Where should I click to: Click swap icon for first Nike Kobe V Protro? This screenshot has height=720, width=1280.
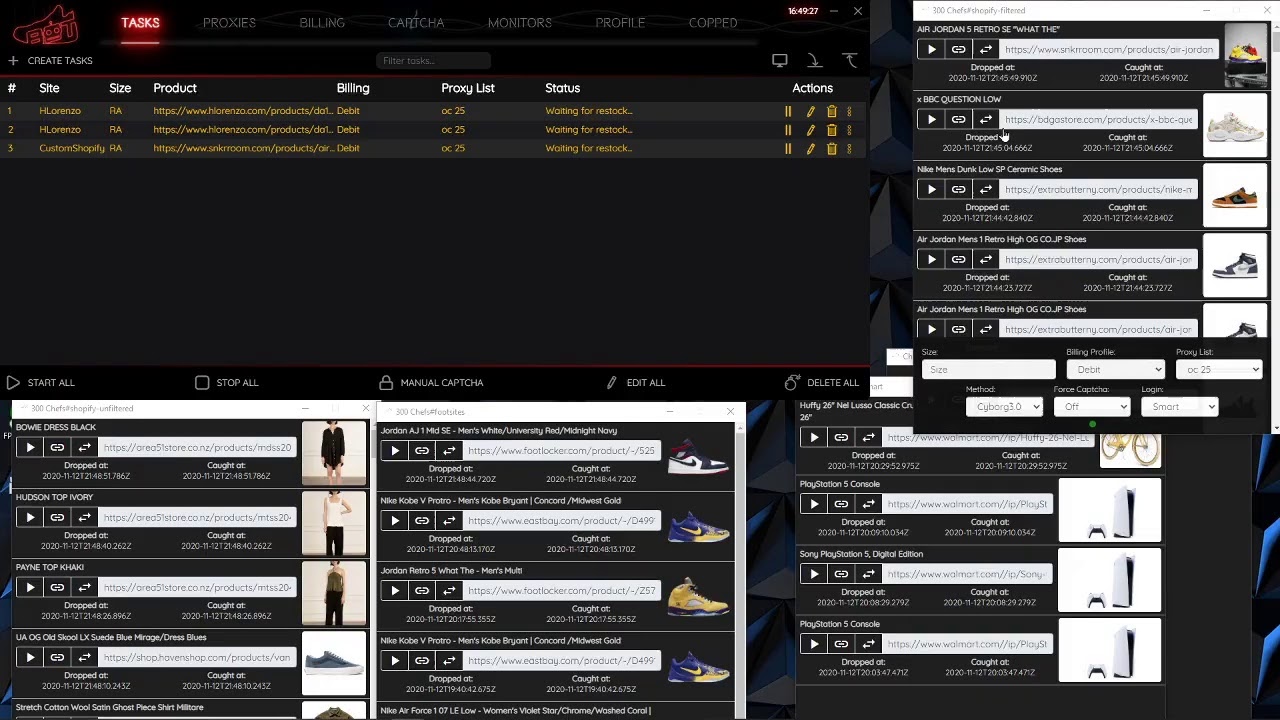(x=449, y=520)
